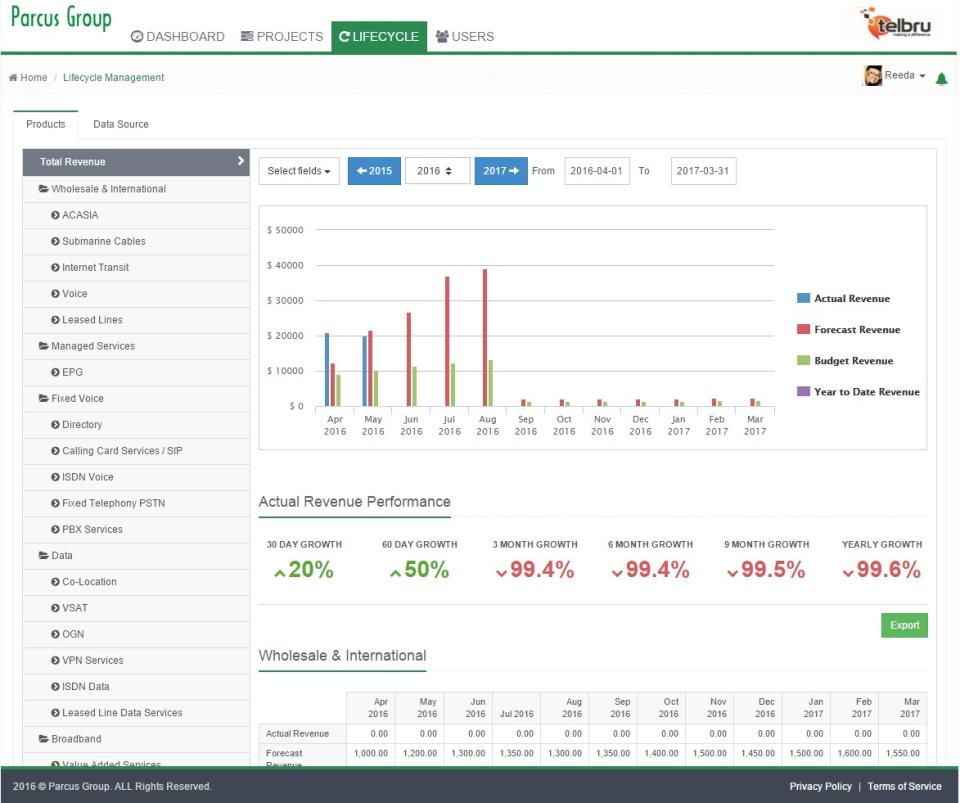The width and height of the screenshot is (960, 803).
Task: Open the Terms of Service link
Action: (x=904, y=786)
